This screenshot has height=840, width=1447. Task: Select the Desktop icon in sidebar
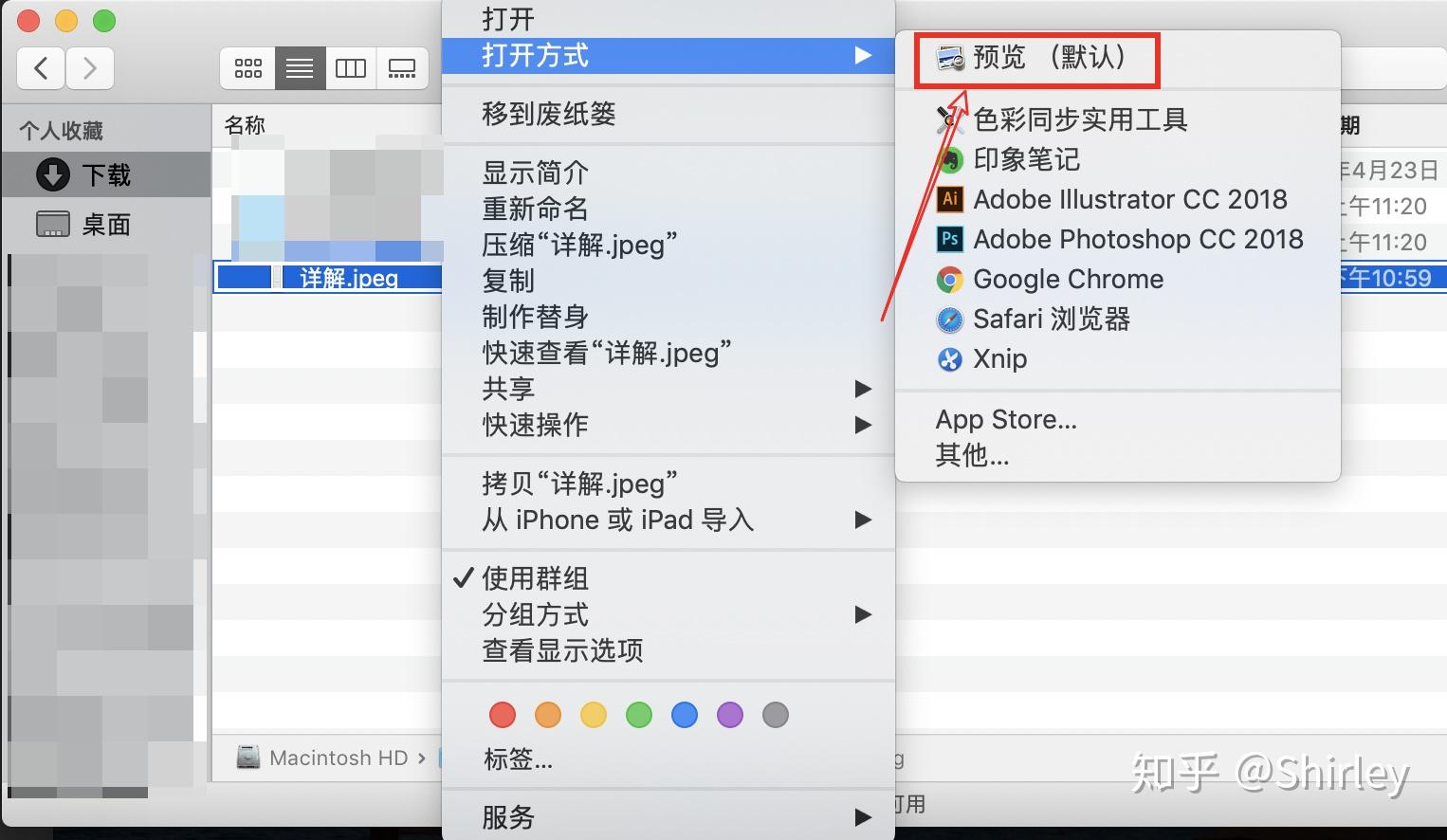coord(53,224)
